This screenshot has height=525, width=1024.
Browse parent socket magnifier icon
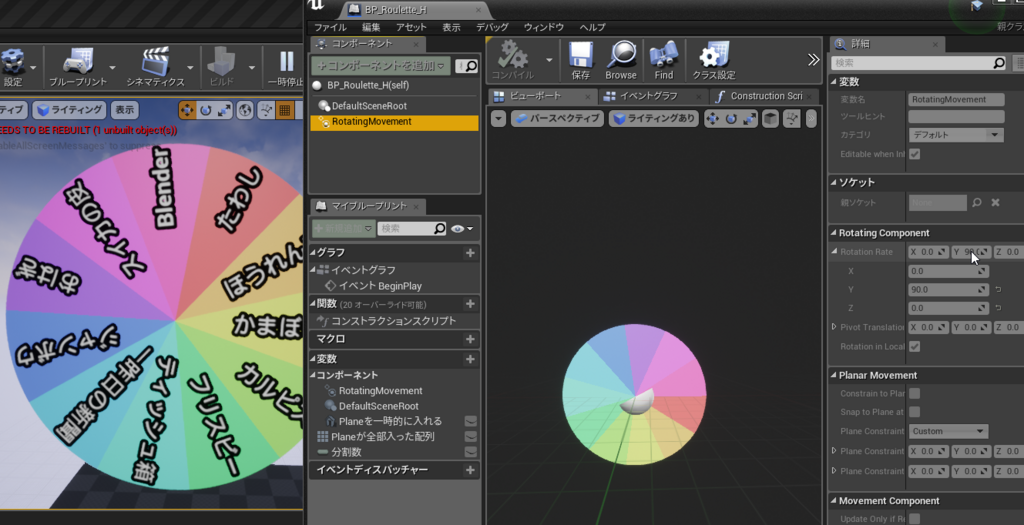[x=977, y=202]
